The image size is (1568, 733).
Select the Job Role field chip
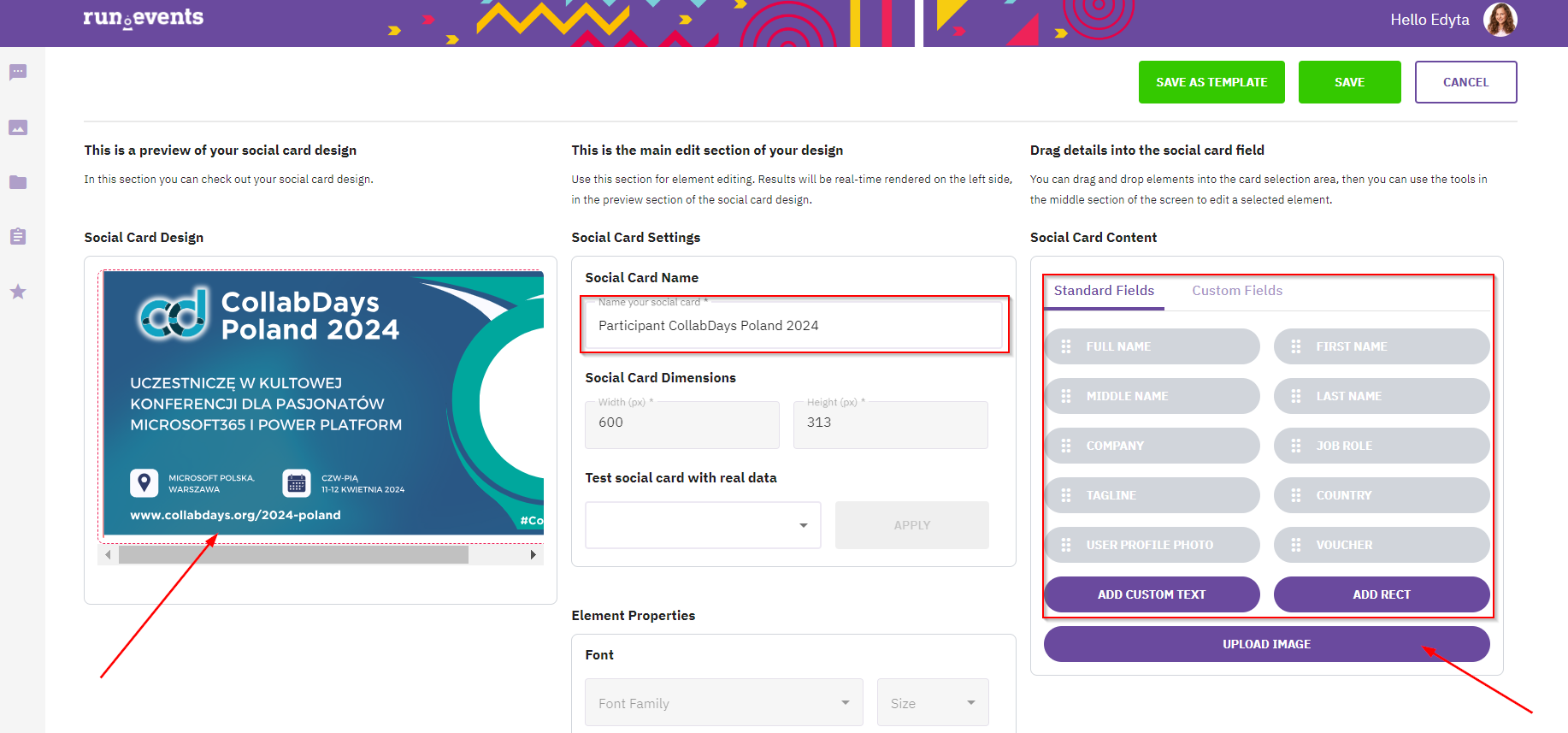pyautogui.click(x=1382, y=446)
